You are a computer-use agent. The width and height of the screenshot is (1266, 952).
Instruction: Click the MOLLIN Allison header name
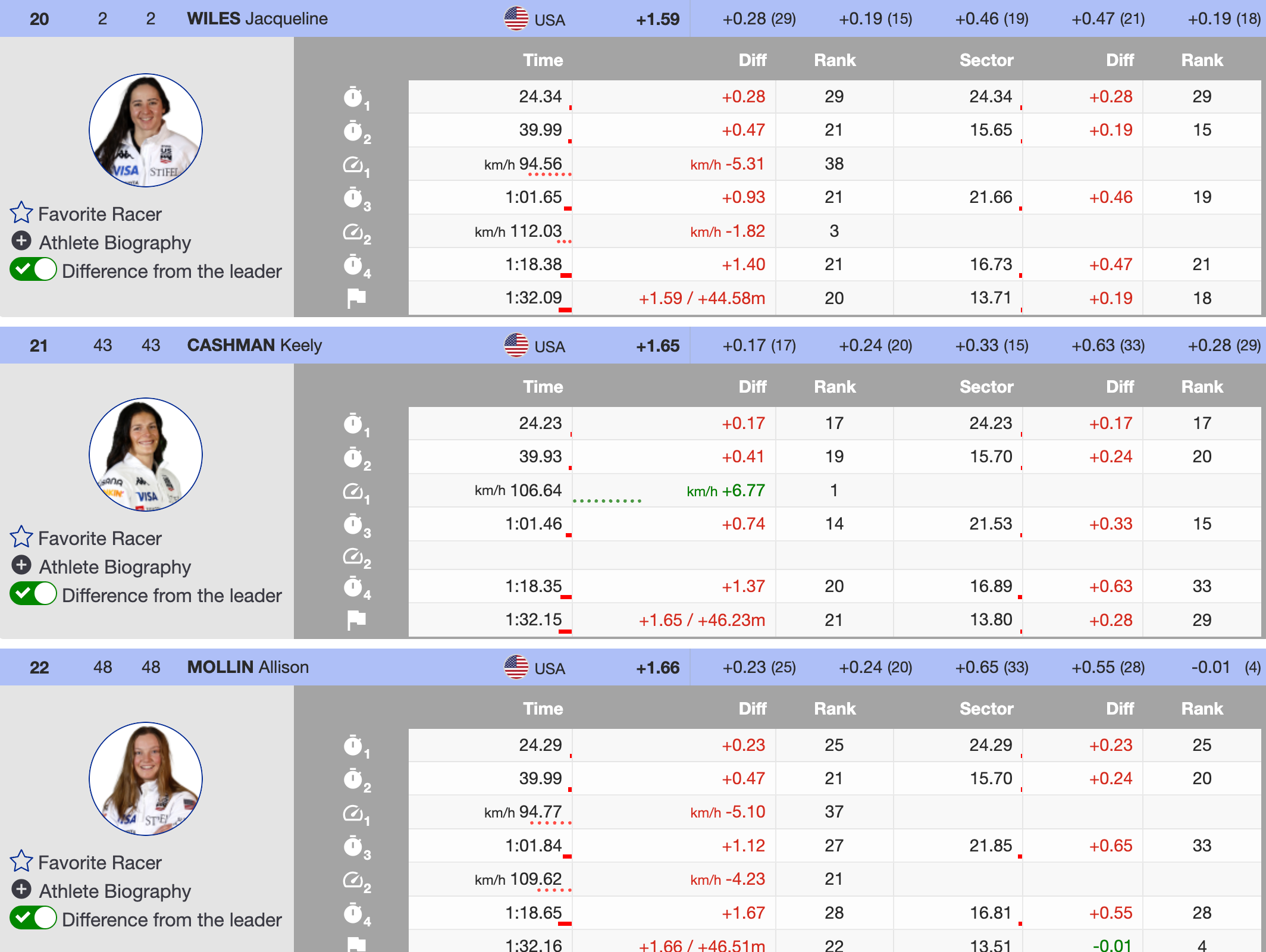[x=247, y=667]
